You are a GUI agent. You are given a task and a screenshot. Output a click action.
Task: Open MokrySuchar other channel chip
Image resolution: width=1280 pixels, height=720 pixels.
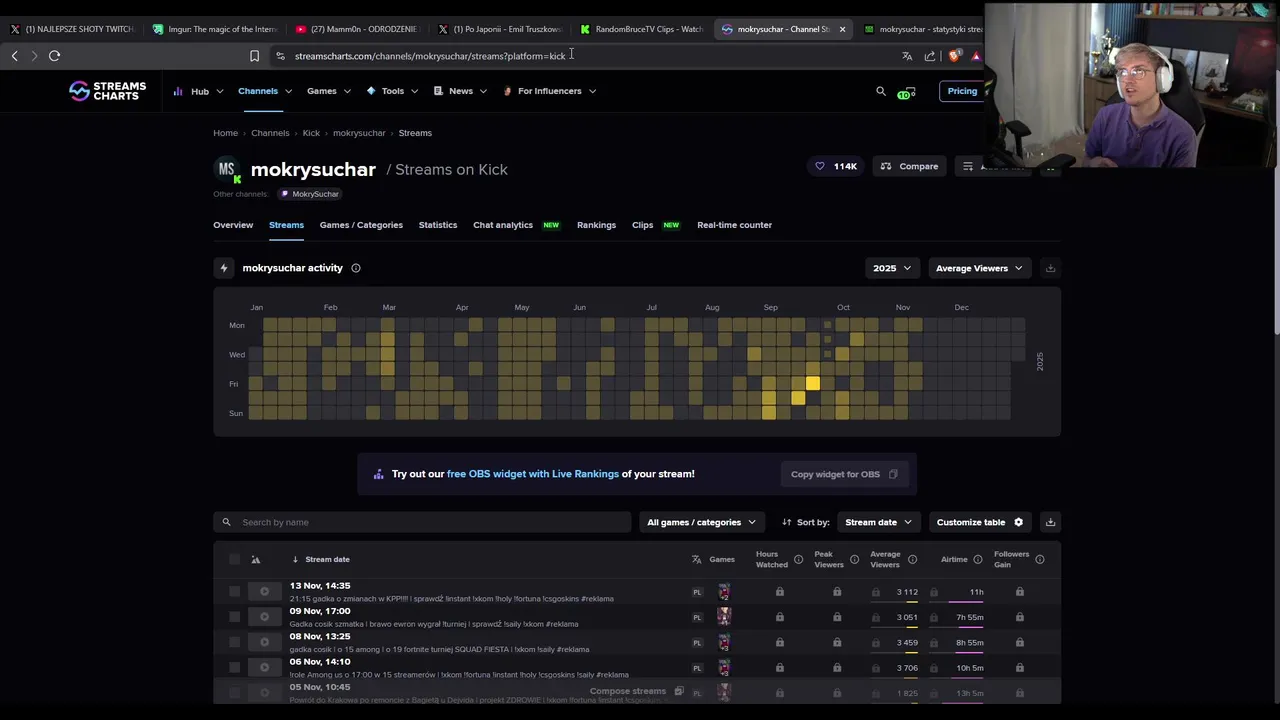tap(309, 194)
